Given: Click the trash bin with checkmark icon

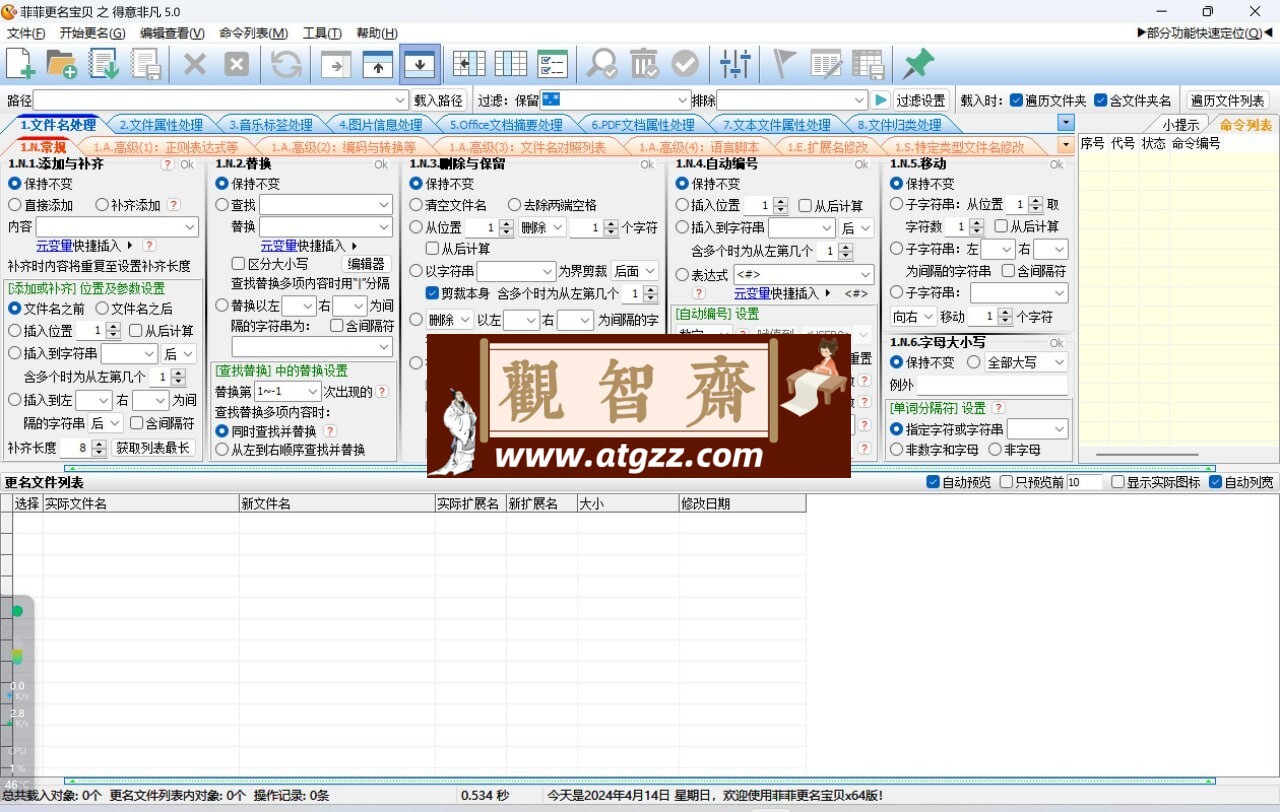Looking at the screenshot, I should click(644, 65).
